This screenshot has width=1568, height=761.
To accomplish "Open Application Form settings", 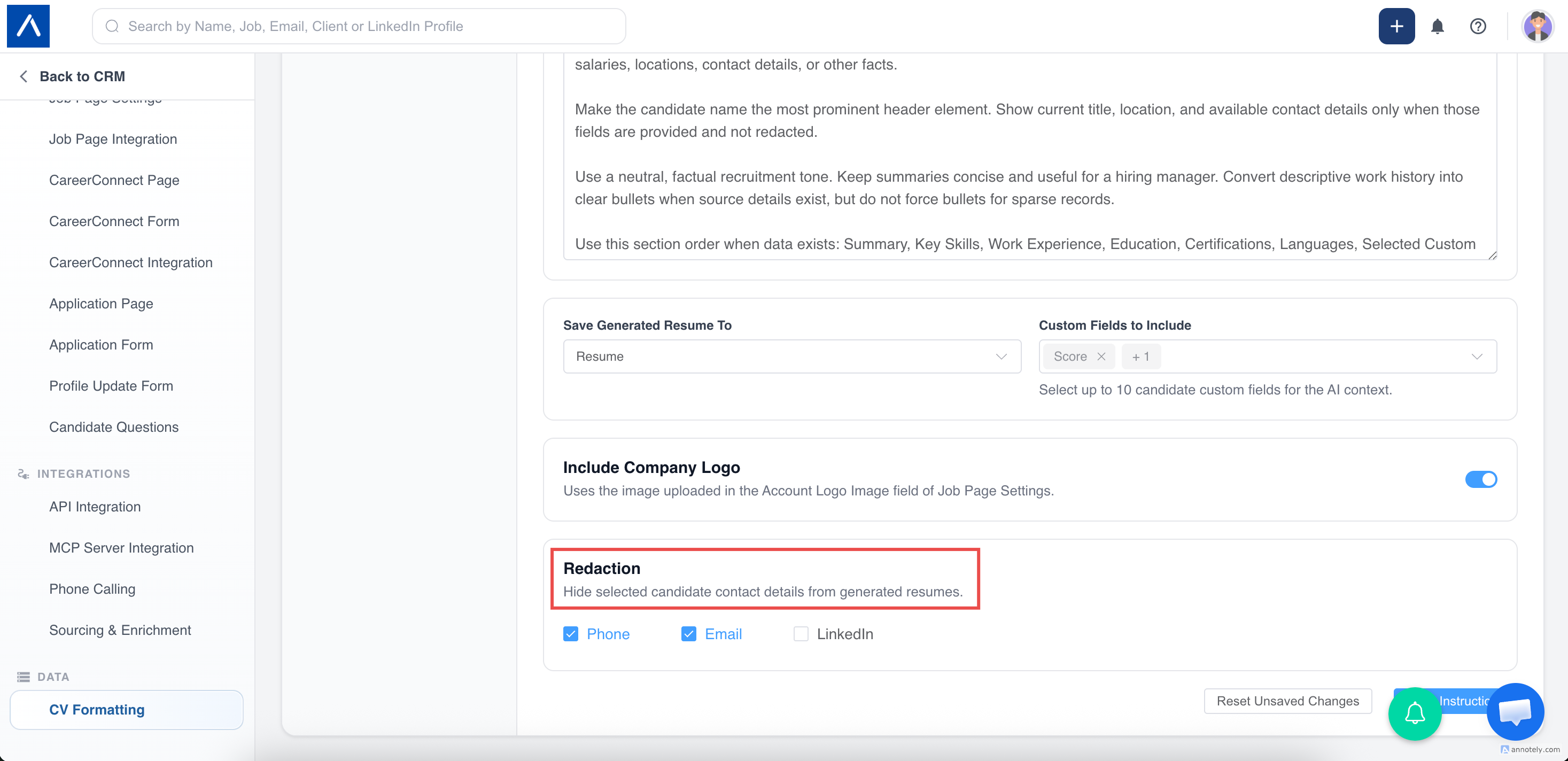I will point(101,345).
